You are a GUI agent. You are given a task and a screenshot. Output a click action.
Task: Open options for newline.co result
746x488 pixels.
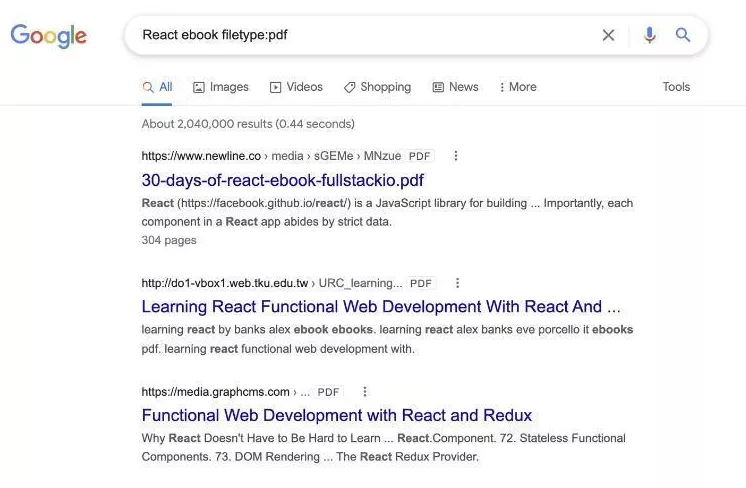[x=456, y=156]
